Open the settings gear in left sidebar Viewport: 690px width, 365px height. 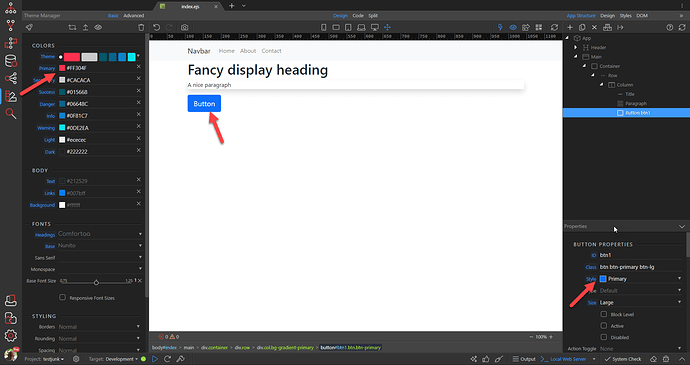[x=11, y=336]
